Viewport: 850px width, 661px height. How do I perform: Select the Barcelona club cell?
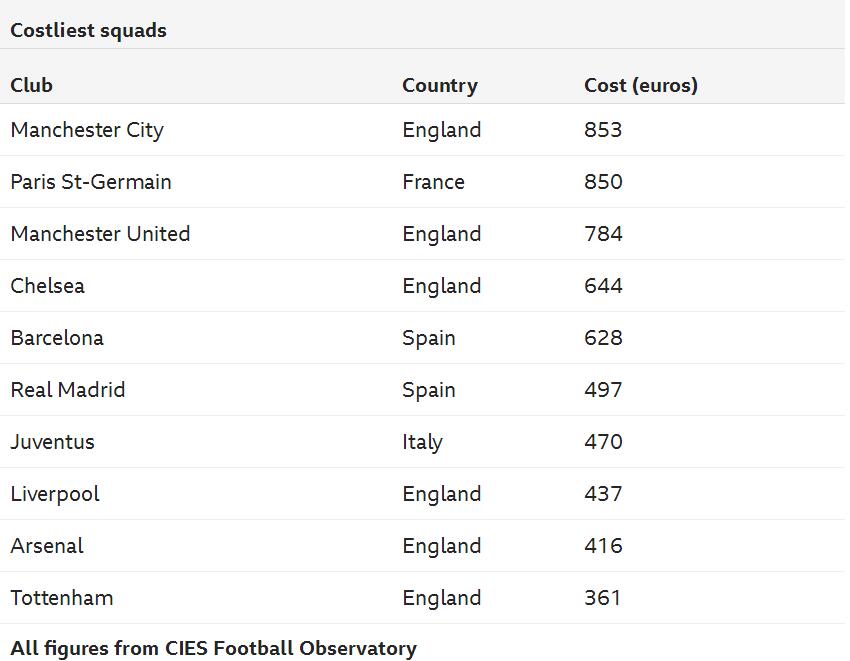point(57,338)
